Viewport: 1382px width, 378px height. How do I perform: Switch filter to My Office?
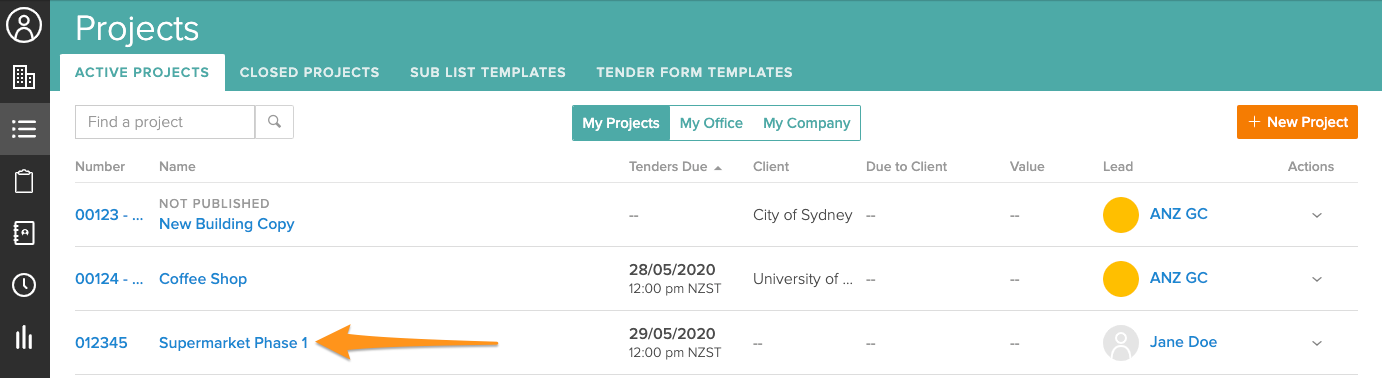[x=711, y=123]
